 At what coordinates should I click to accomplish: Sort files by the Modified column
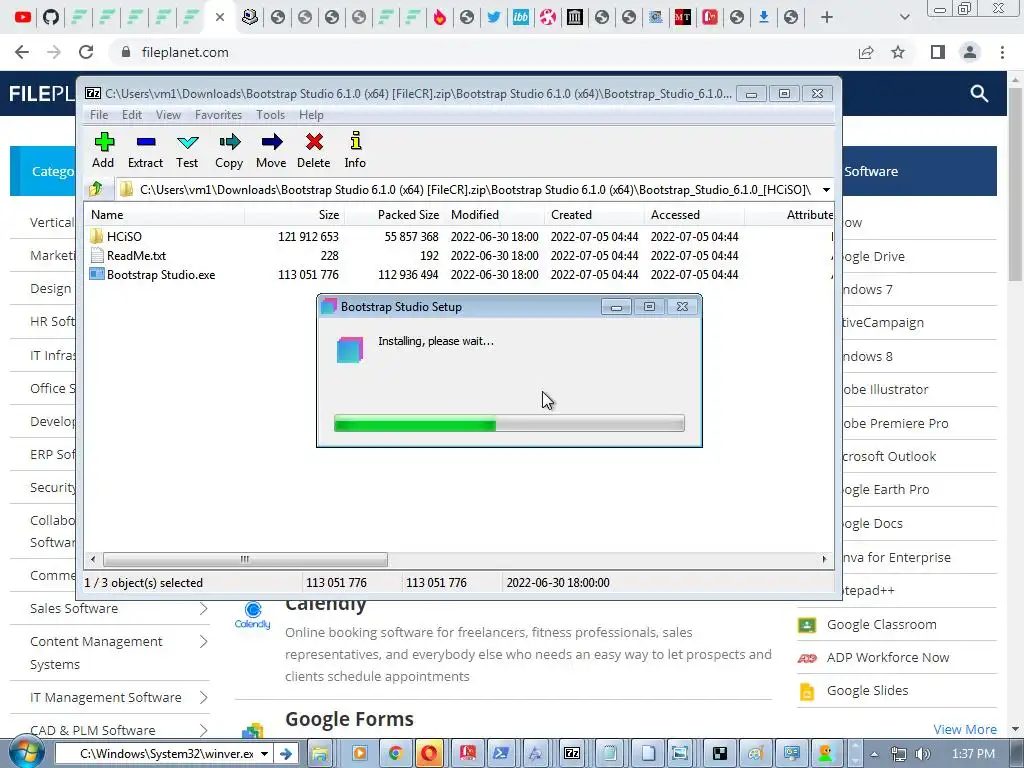pyautogui.click(x=495, y=215)
